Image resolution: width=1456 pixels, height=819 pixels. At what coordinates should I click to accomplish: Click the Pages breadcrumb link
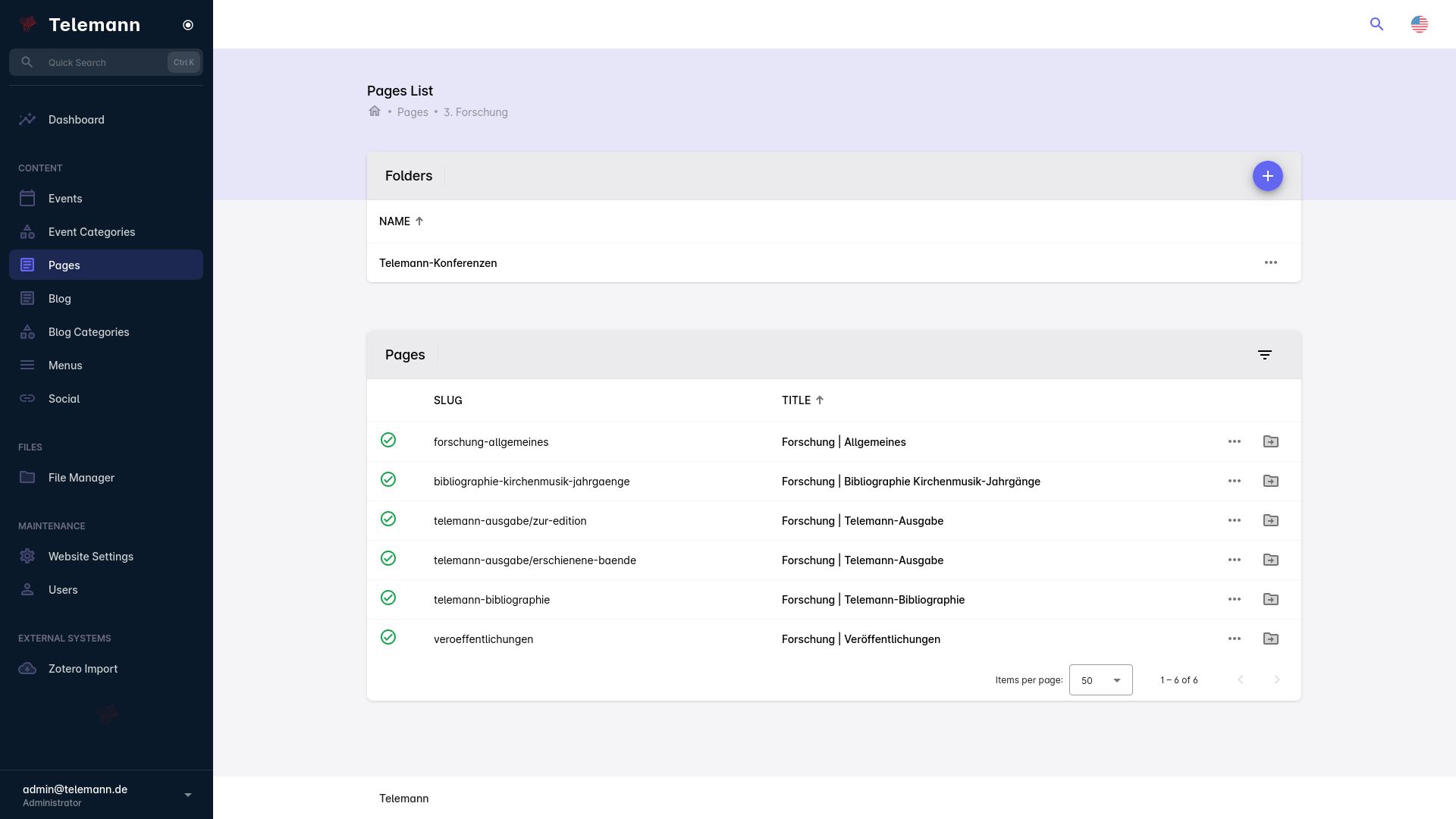413,112
